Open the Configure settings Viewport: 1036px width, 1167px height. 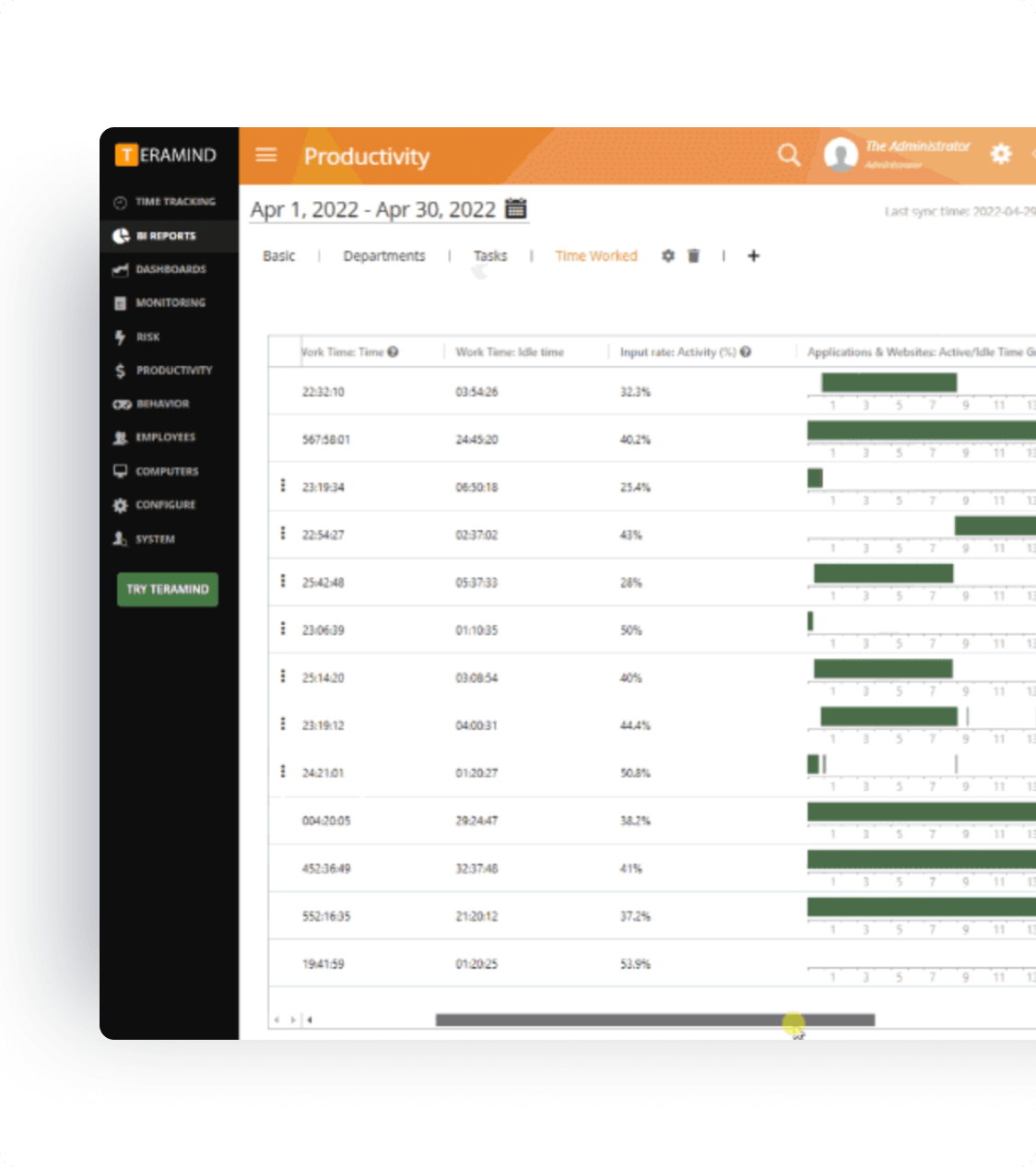pyautogui.click(x=165, y=505)
